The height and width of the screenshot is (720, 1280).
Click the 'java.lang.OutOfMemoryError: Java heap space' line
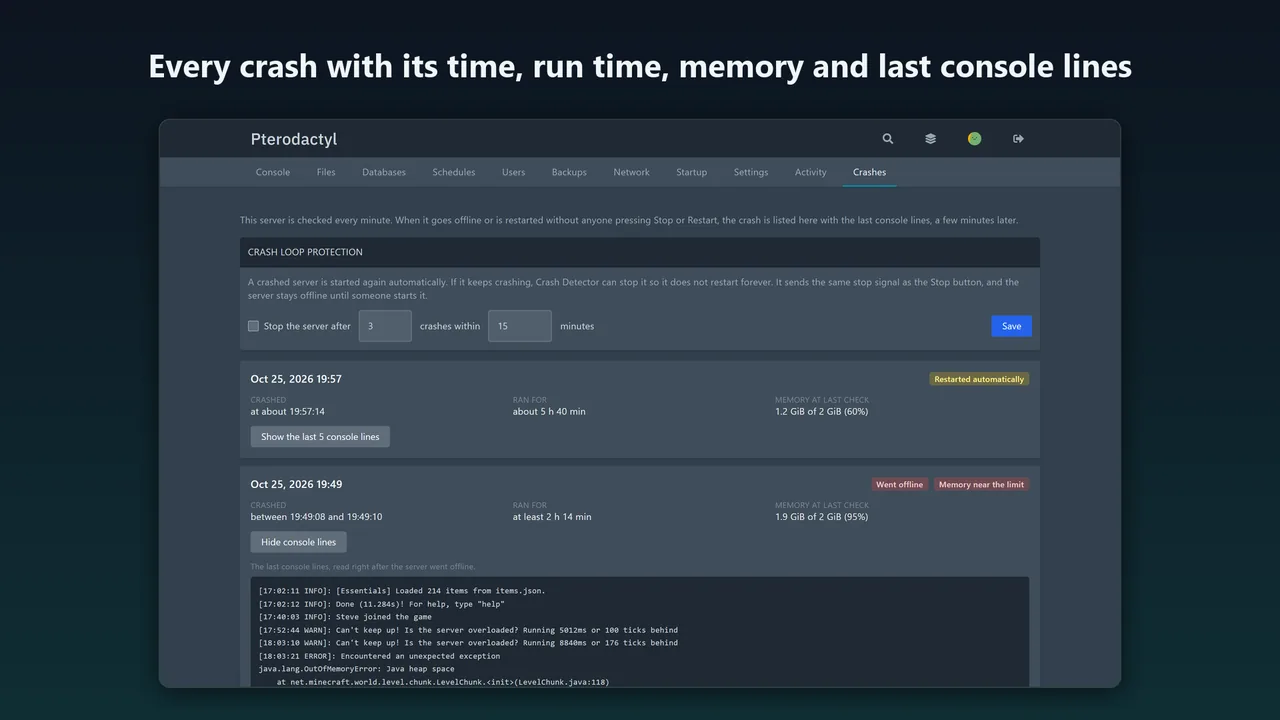356,669
